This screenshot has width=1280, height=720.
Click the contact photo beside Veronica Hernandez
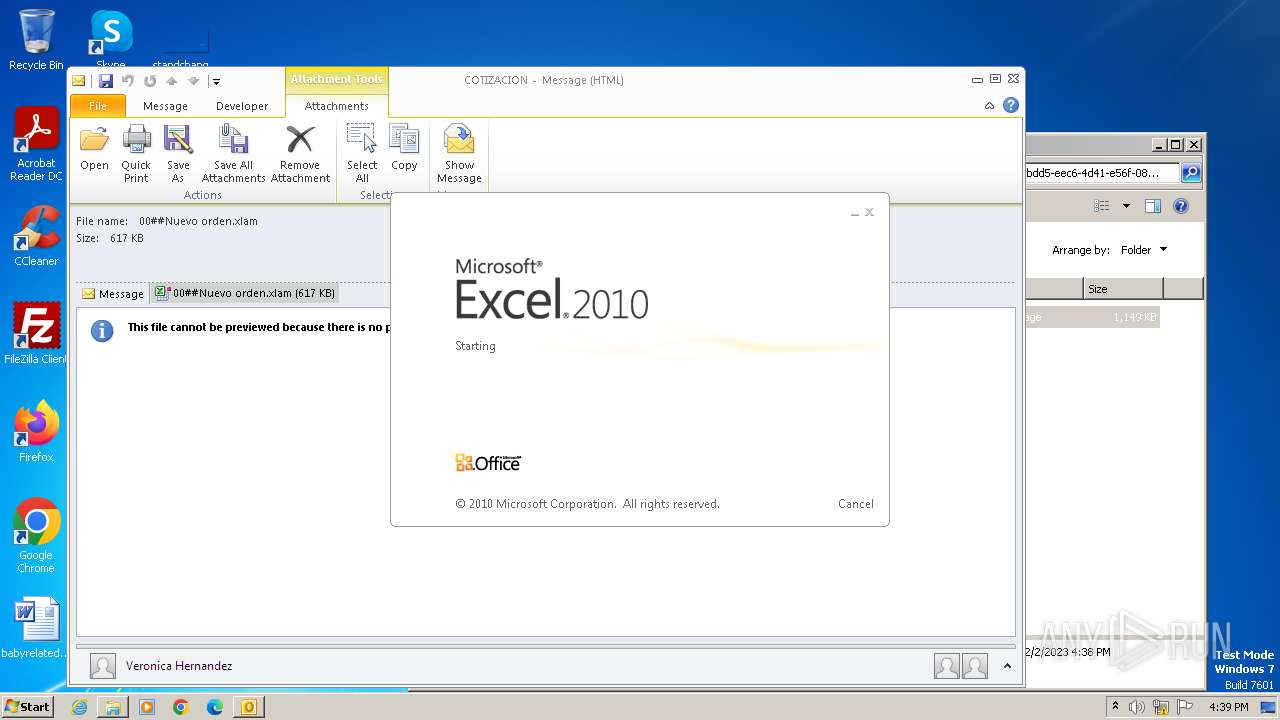pos(103,666)
